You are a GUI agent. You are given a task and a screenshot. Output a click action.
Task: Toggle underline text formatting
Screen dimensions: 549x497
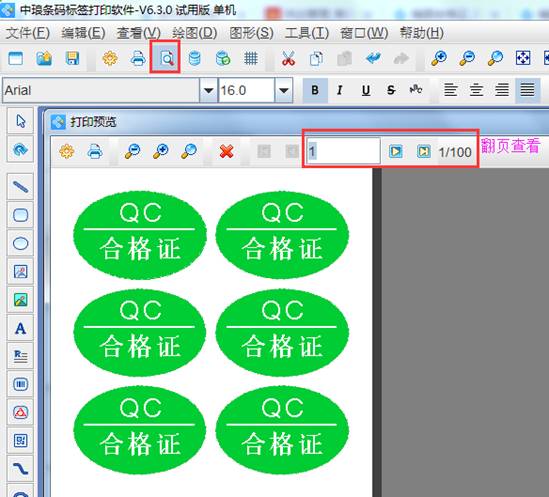tap(366, 90)
